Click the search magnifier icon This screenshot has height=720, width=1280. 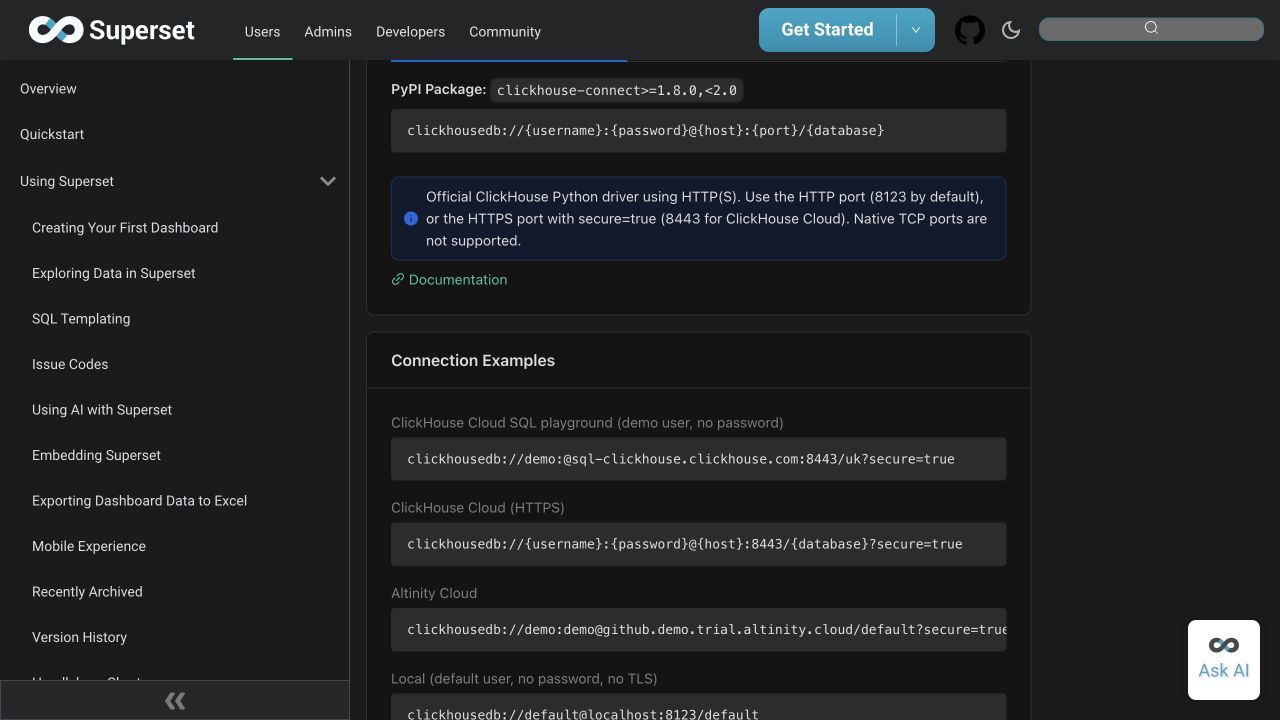coord(1151,28)
